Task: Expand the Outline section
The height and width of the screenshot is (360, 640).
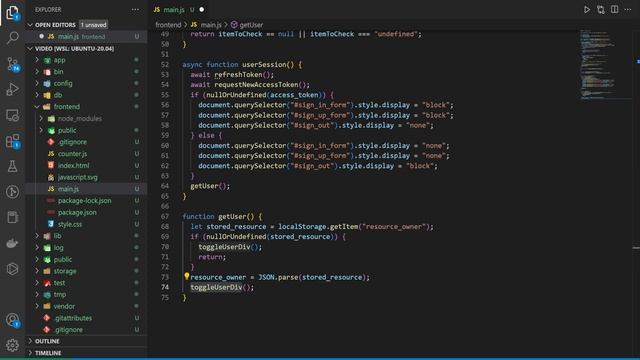Action: [x=47, y=341]
